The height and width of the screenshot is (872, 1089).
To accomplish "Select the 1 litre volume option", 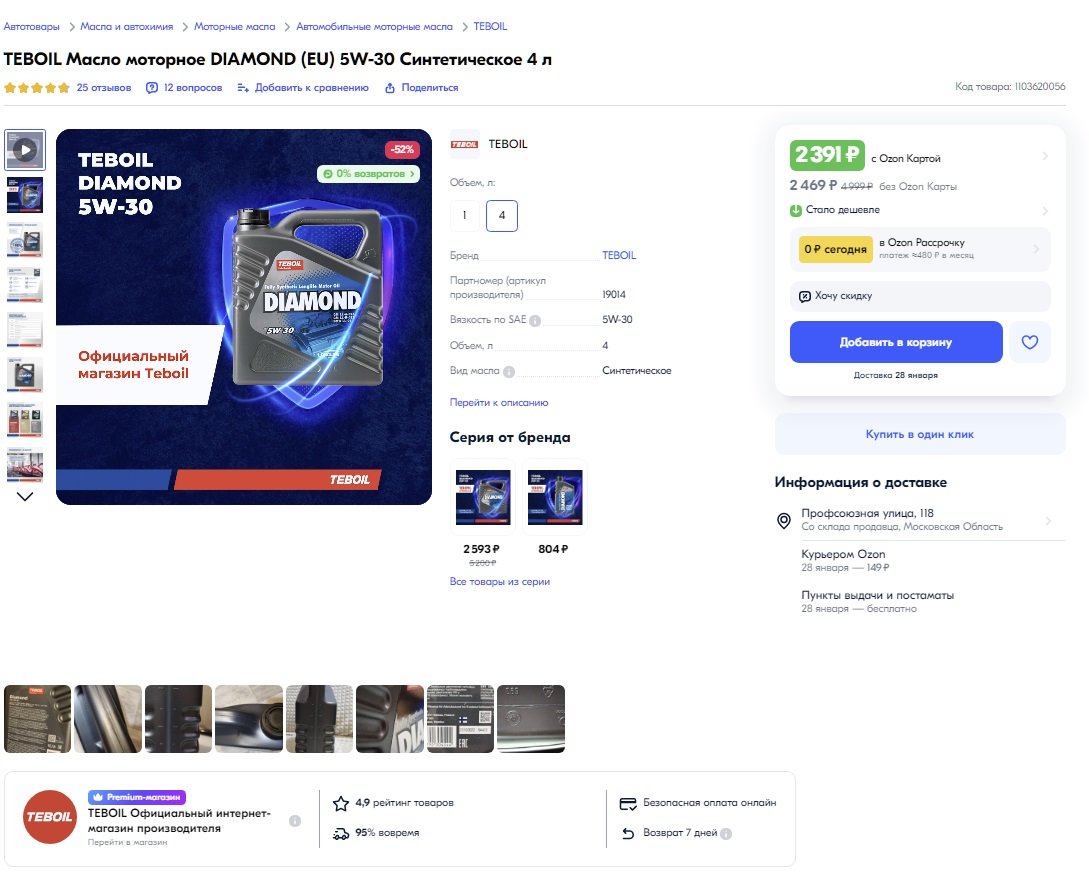I will [x=464, y=215].
